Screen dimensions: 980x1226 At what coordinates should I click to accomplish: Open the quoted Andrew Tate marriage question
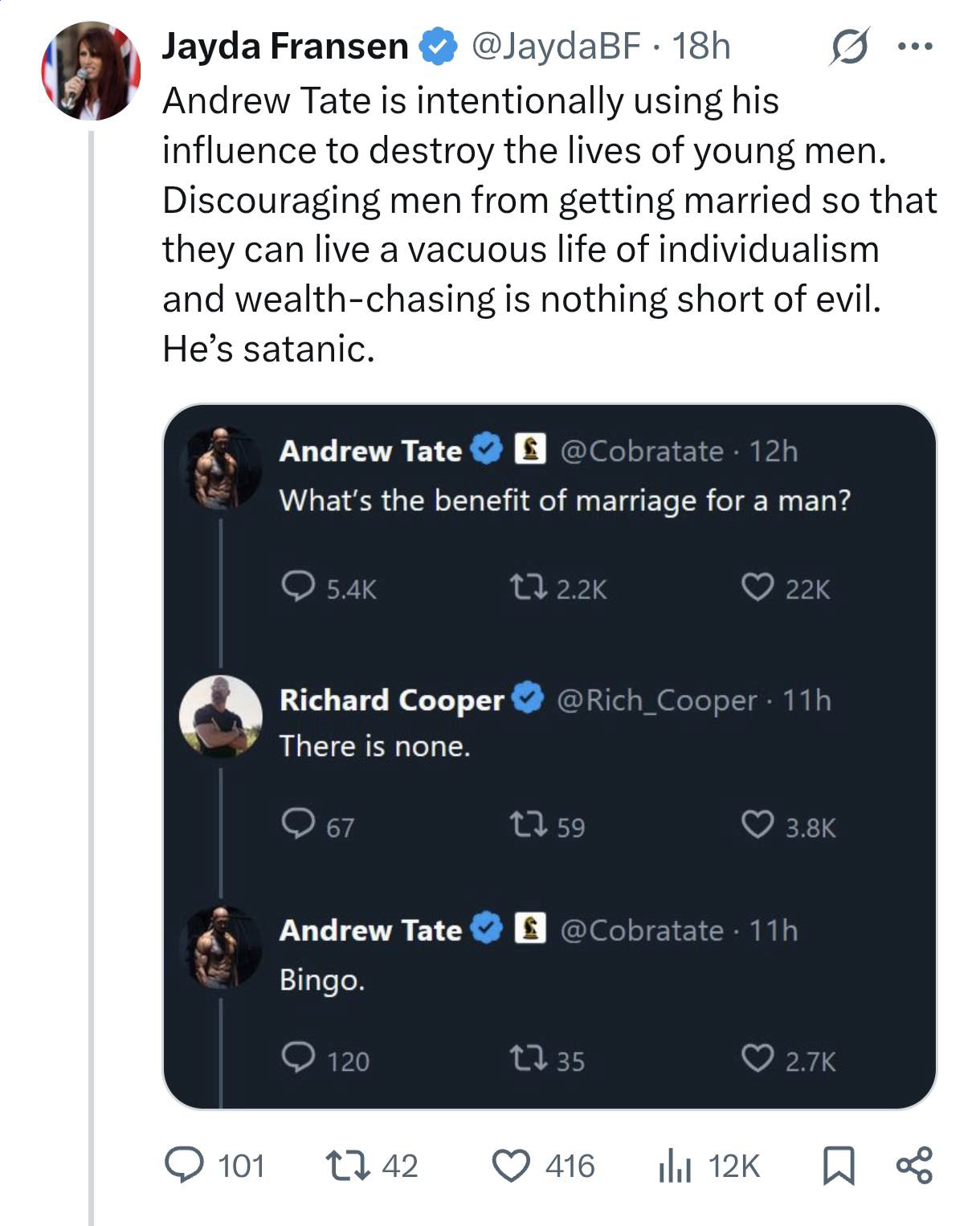[x=564, y=501]
